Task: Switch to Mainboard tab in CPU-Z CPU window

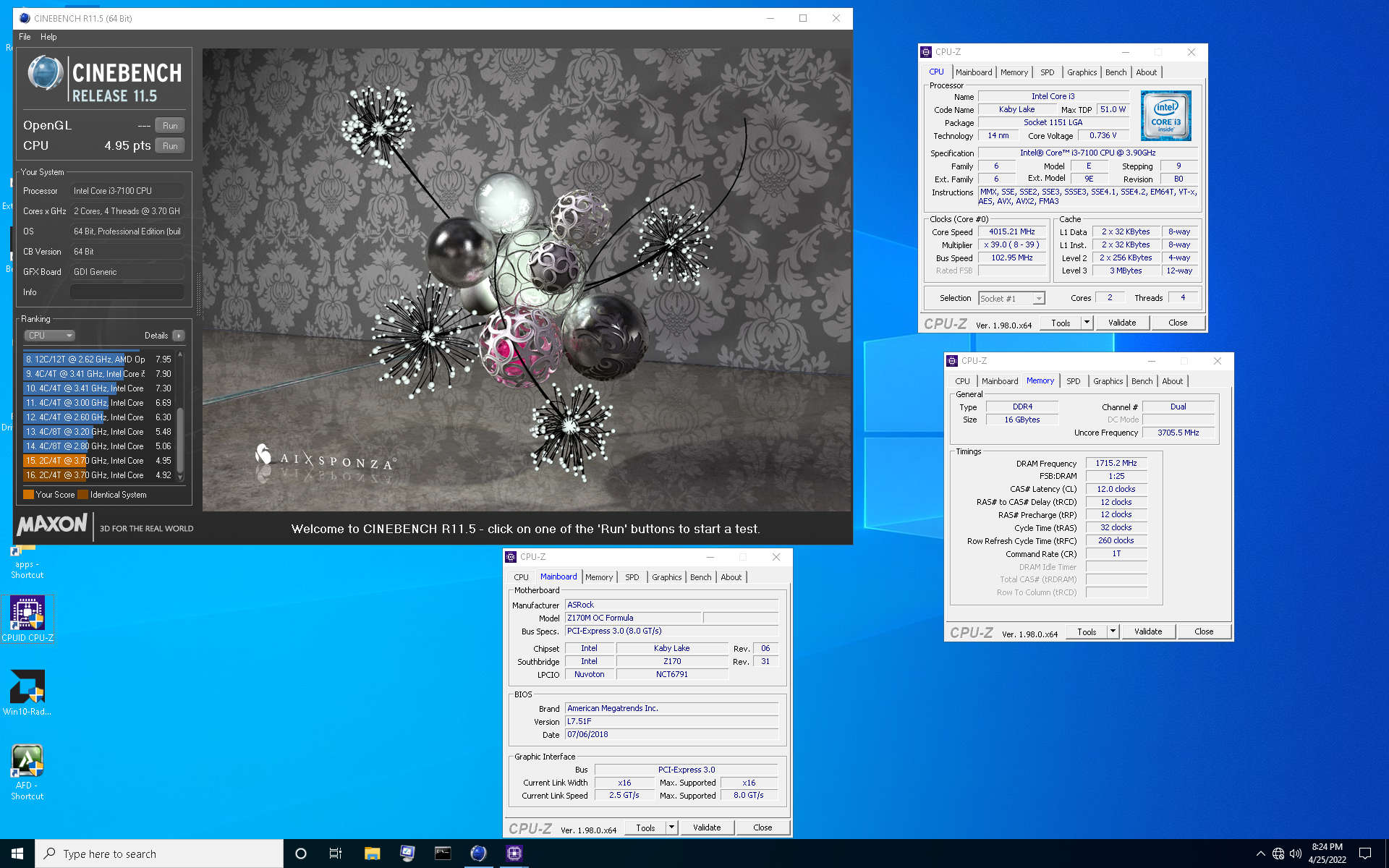Action: [x=974, y=72]
